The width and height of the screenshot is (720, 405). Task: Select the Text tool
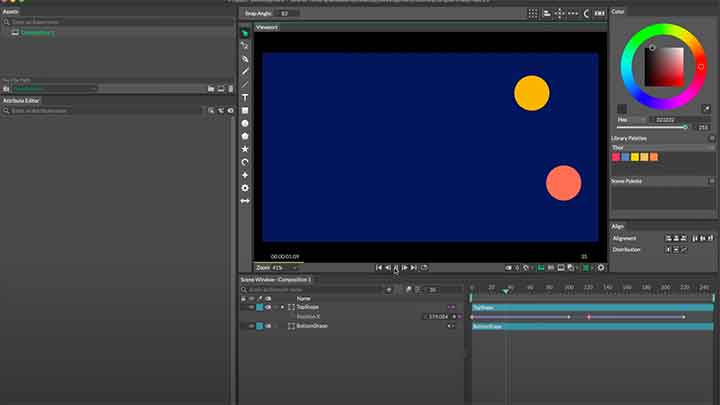245,97
